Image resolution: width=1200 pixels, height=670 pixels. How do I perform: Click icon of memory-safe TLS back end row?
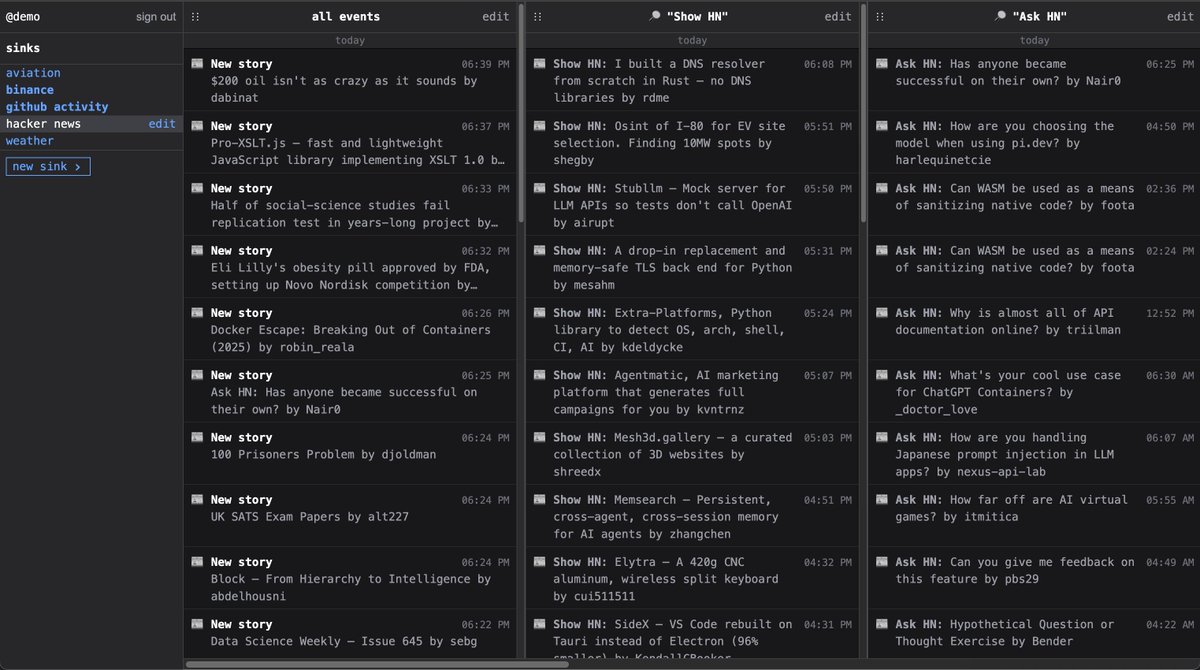540,251
